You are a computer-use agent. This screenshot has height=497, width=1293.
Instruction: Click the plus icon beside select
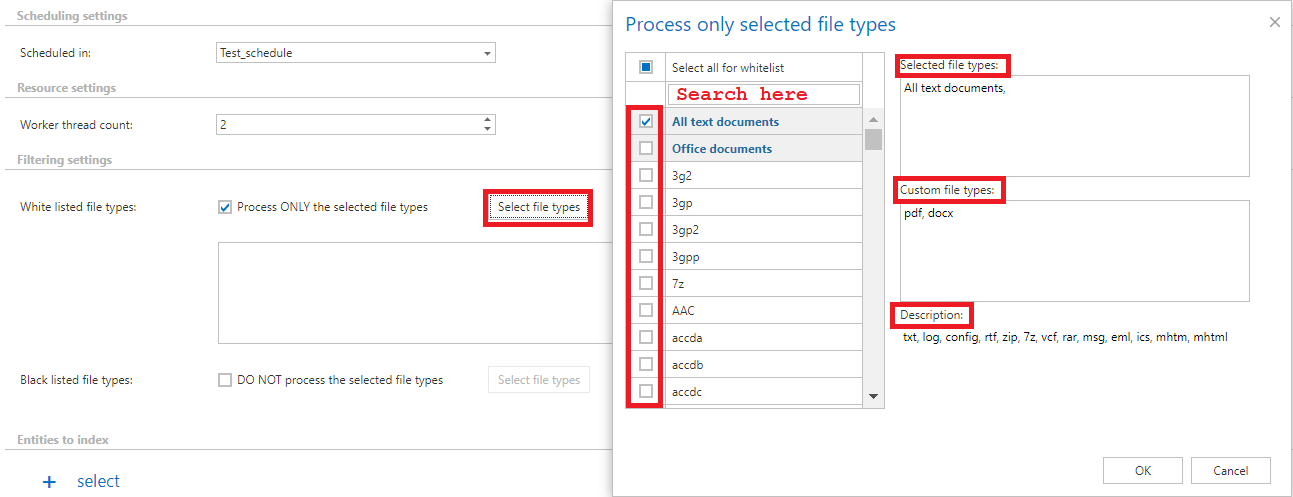click(x=49, y=482)
